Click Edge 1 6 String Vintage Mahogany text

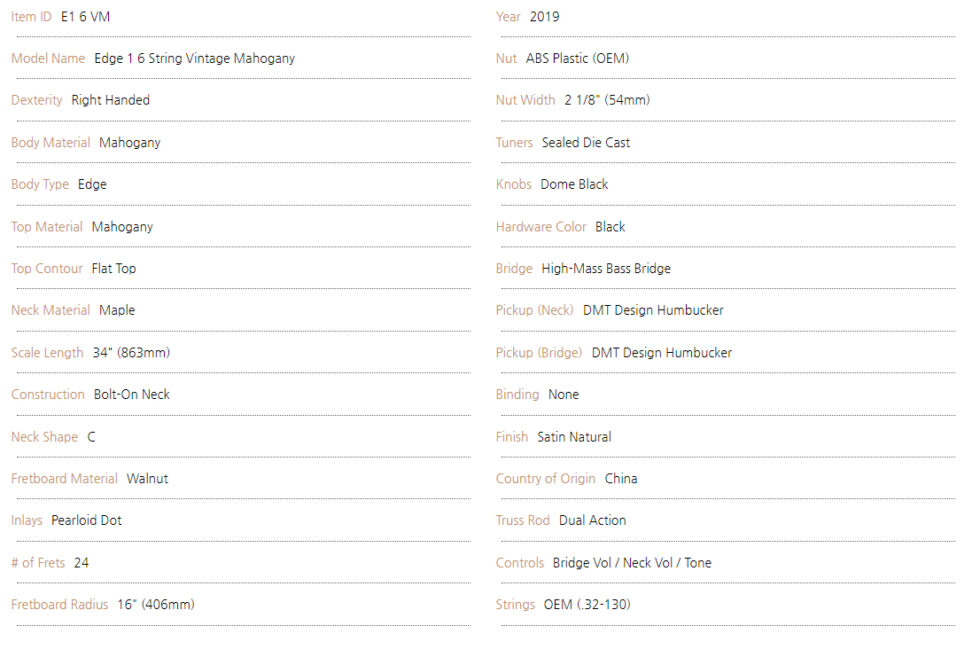[194, 59]
